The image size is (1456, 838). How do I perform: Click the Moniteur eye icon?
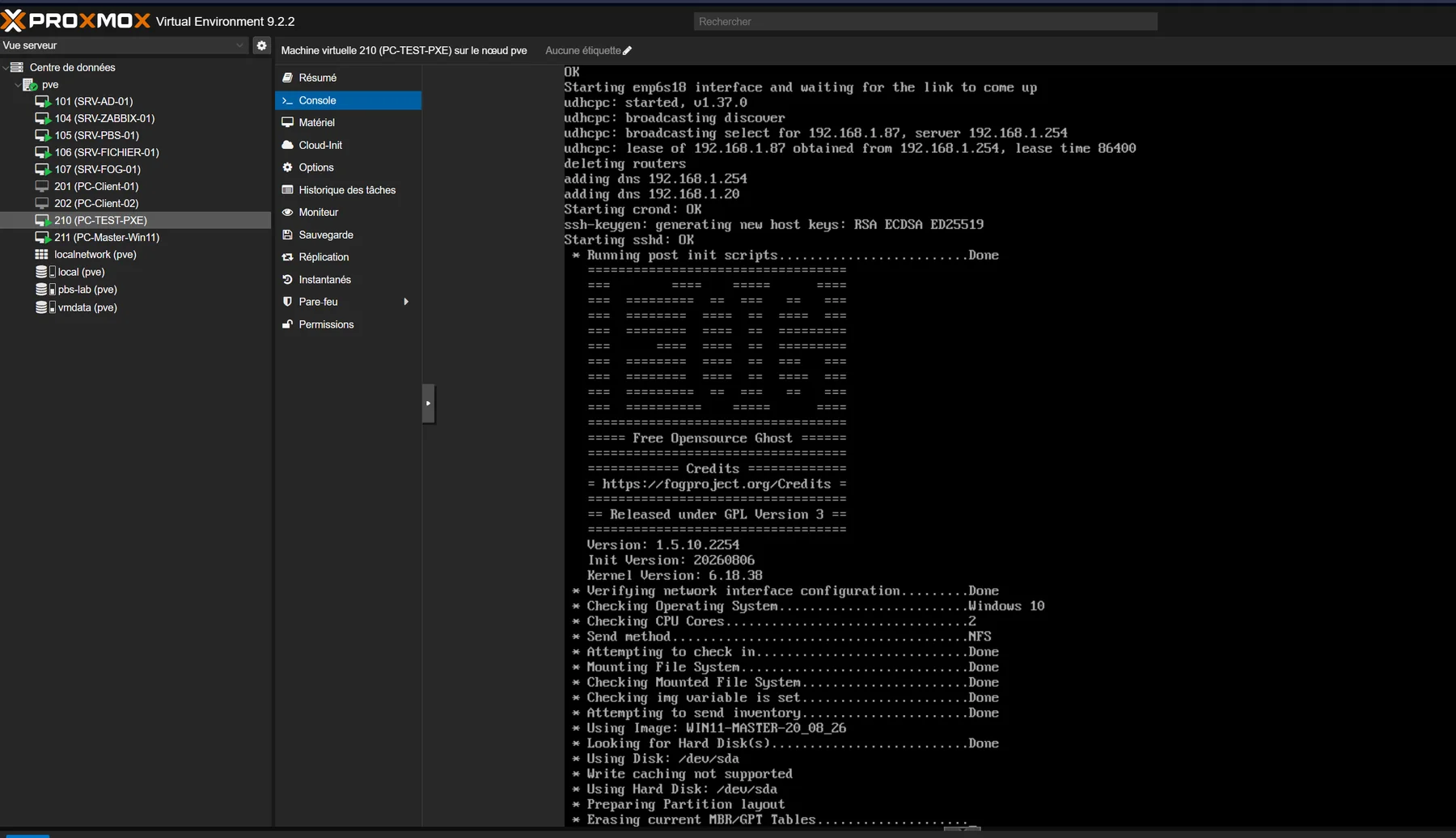[x=287, y=212]
